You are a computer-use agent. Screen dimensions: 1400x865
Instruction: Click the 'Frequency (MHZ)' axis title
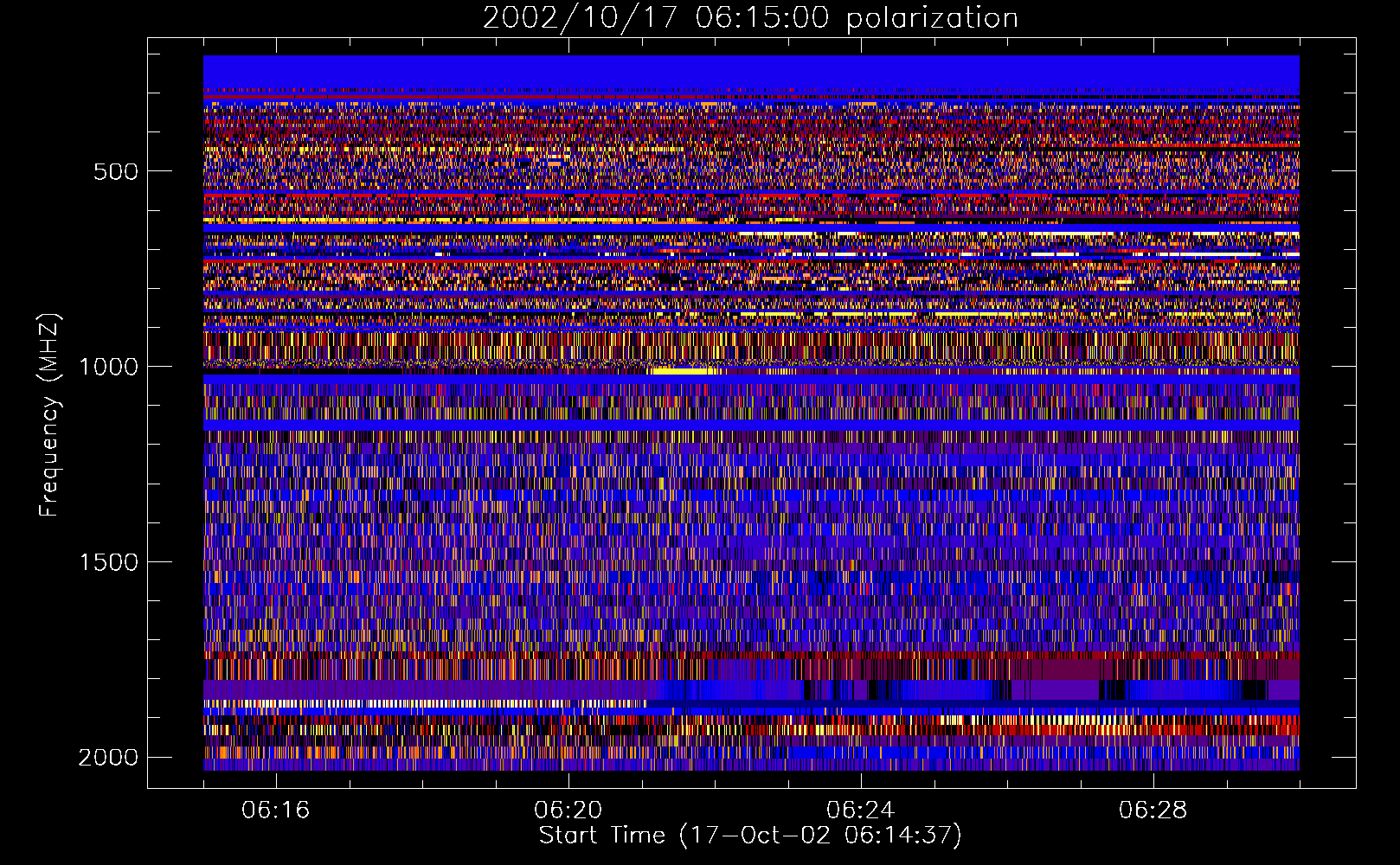tap(49, 415)
